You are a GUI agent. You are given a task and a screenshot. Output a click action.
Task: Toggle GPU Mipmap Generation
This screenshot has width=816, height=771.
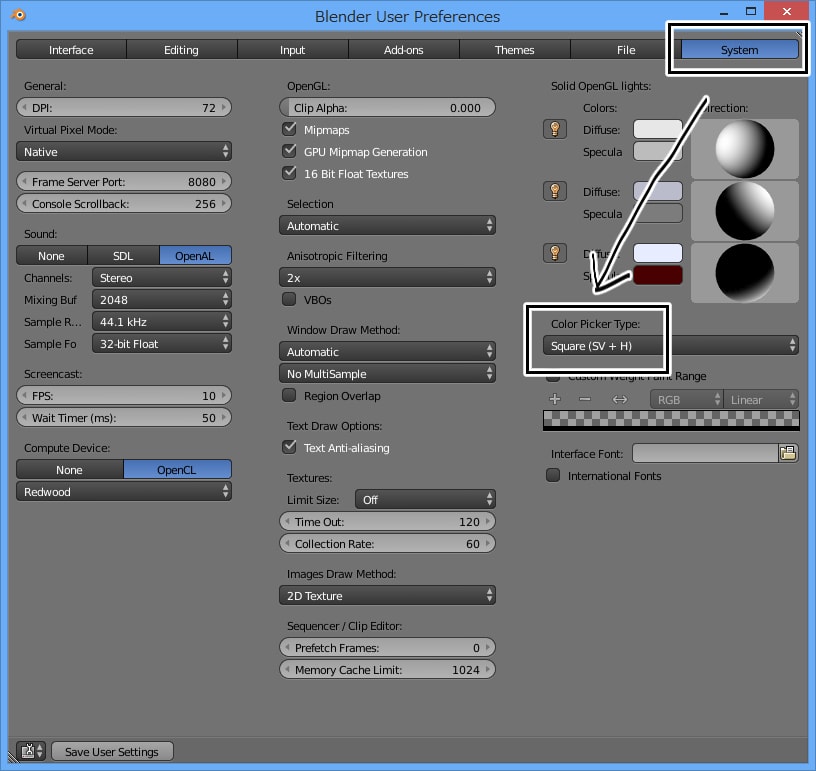(289, 151)
